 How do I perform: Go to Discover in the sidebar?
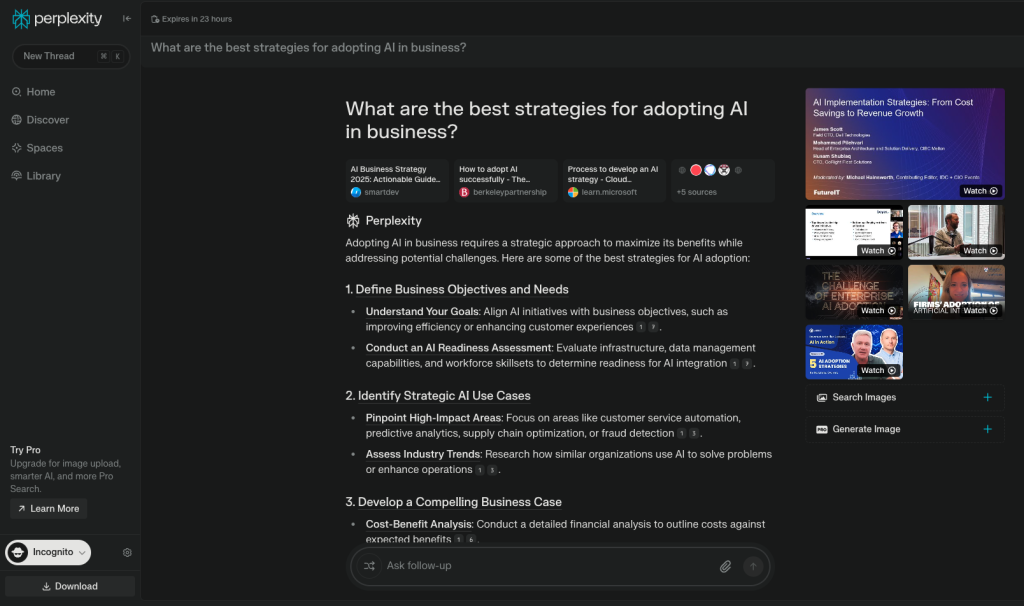point(47,120)
